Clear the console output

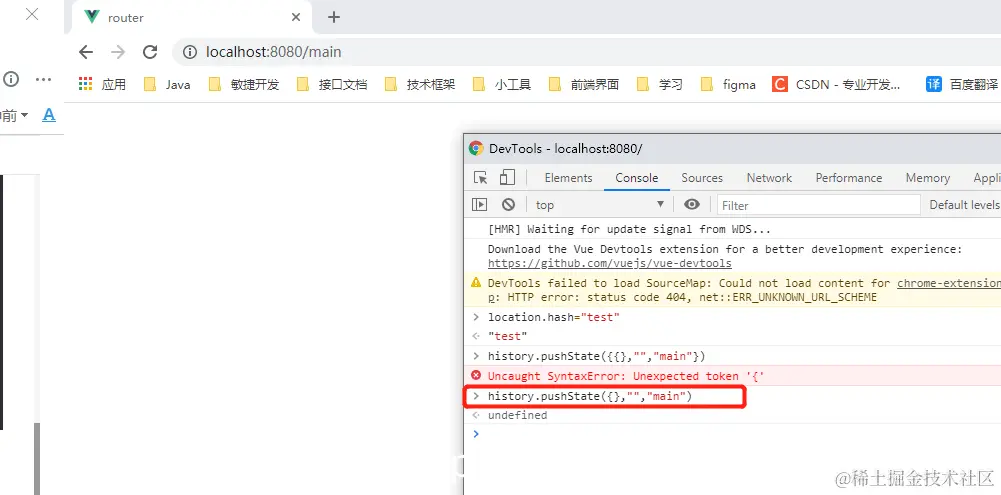point(508,205)
